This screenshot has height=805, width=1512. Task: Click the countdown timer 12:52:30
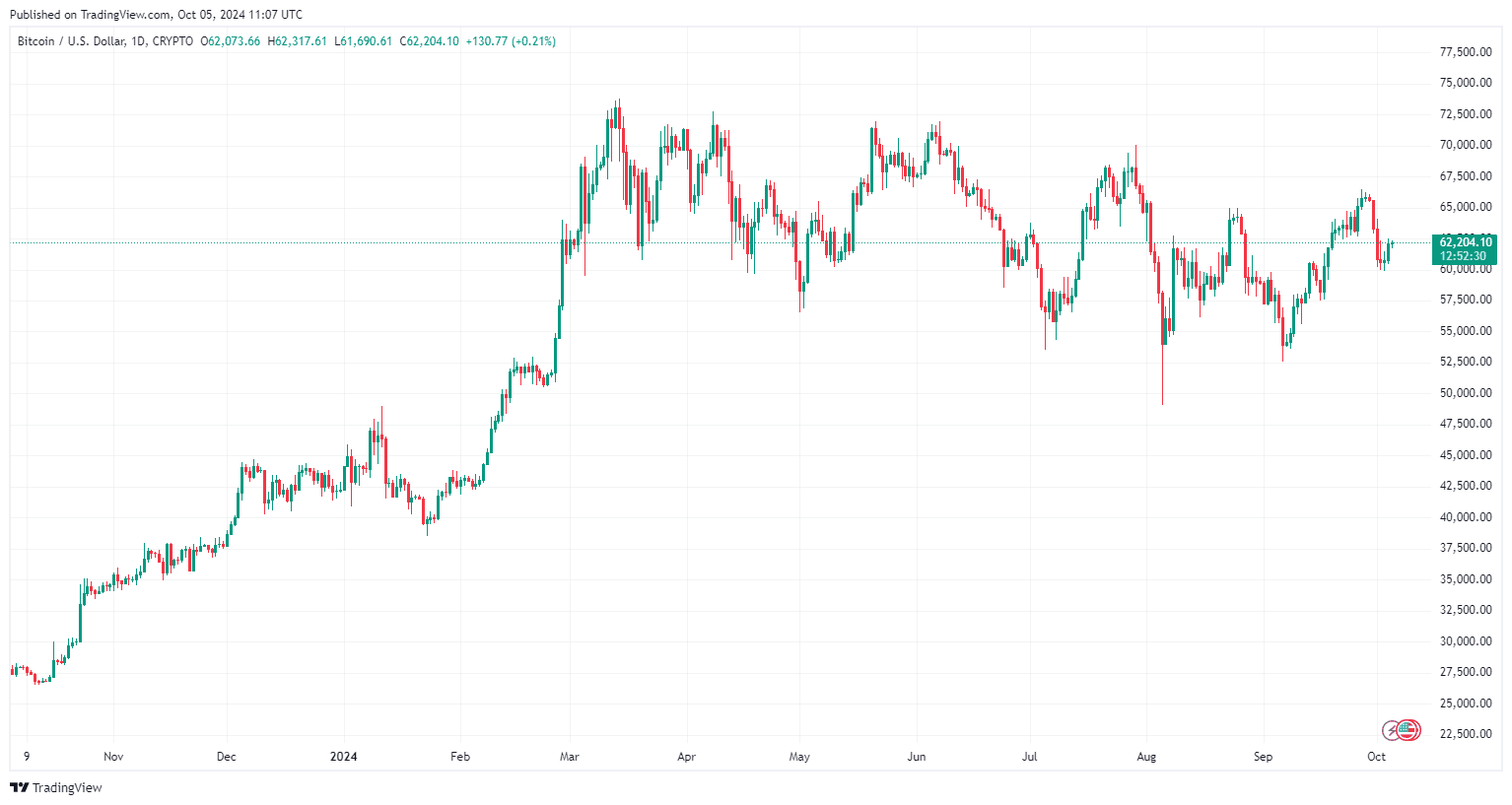tap(1463, 256)
